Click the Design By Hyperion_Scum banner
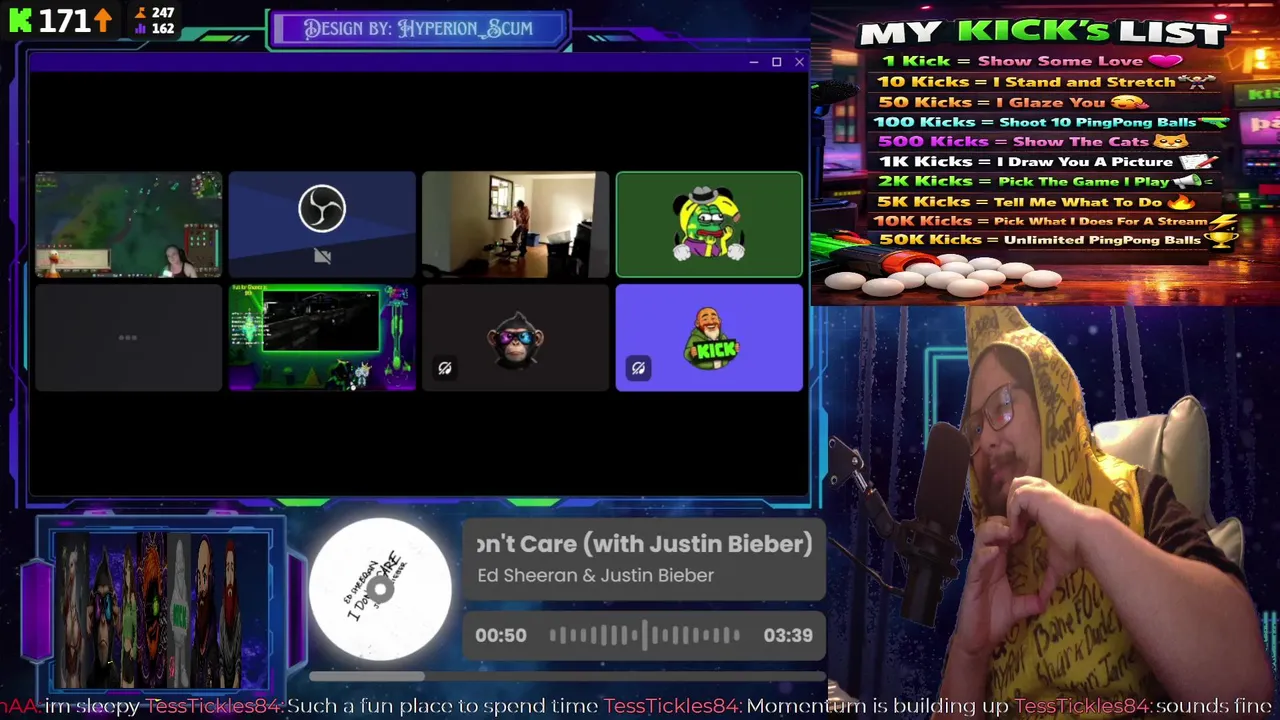The width and height of the screenshot is (1280, 720). click(x=419, y=29)
